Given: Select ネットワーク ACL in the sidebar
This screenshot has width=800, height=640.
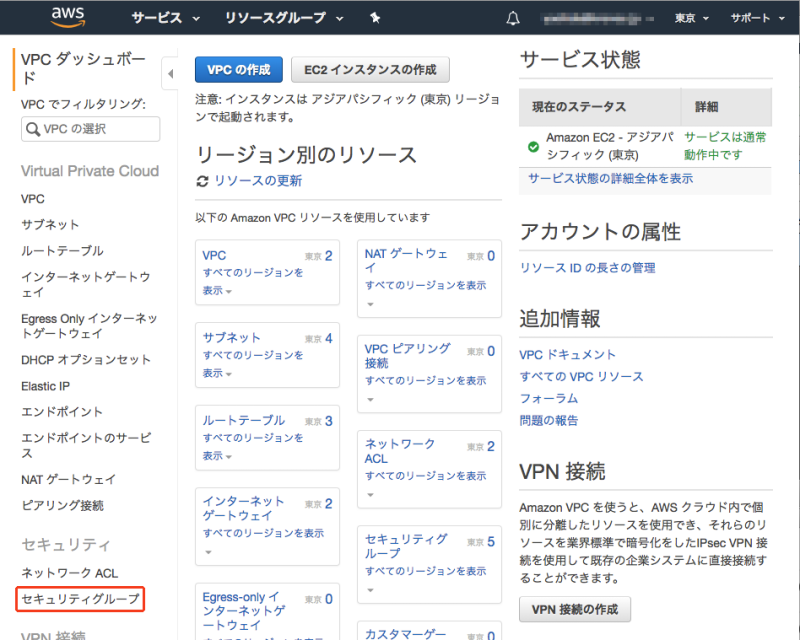Looking at the screenshot, I should (69, 573).
